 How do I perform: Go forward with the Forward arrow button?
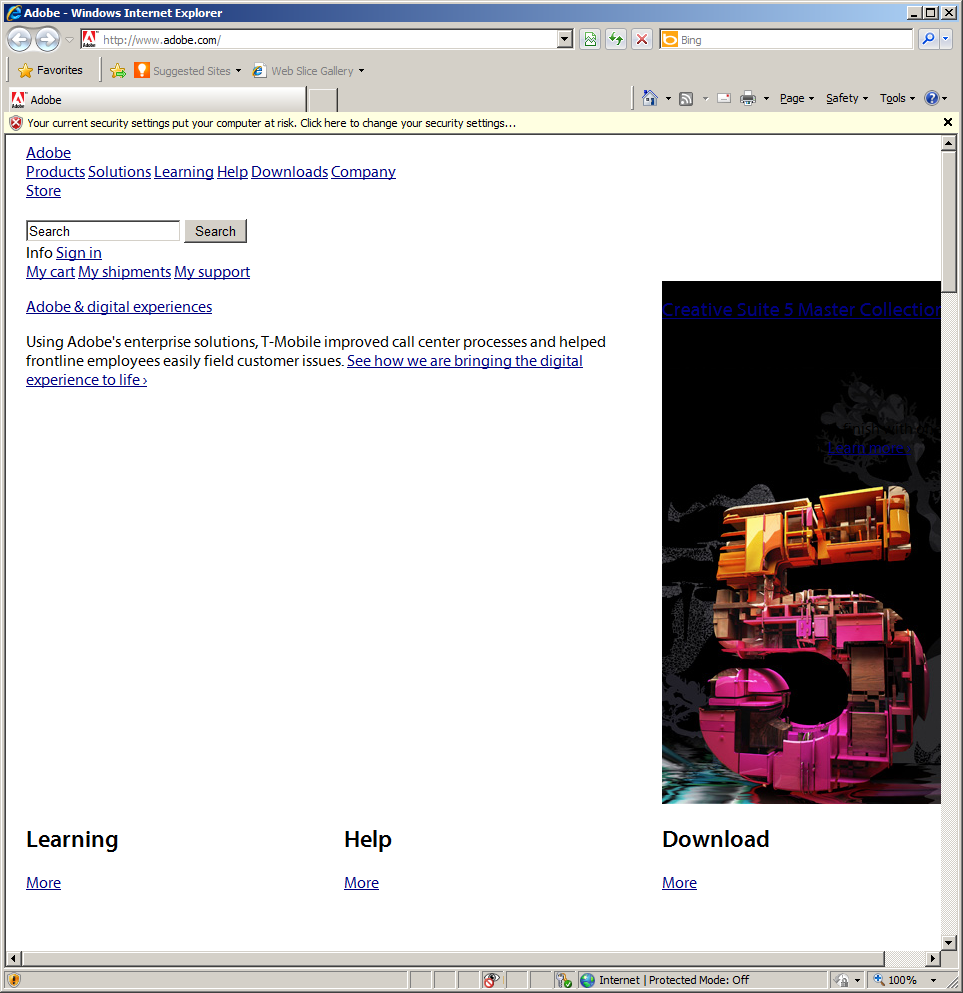point(47,40)
